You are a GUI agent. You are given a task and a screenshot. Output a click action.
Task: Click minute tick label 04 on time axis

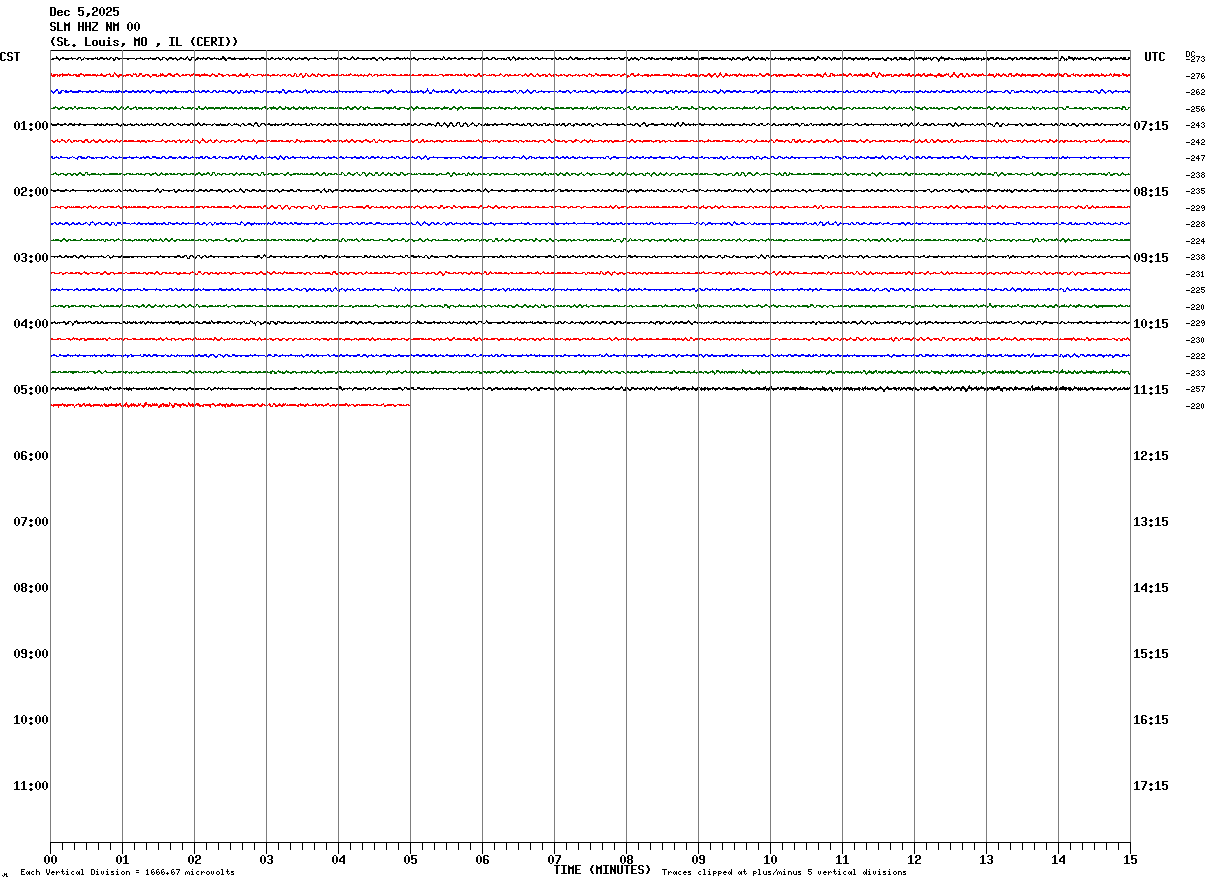tap(338, 860)
